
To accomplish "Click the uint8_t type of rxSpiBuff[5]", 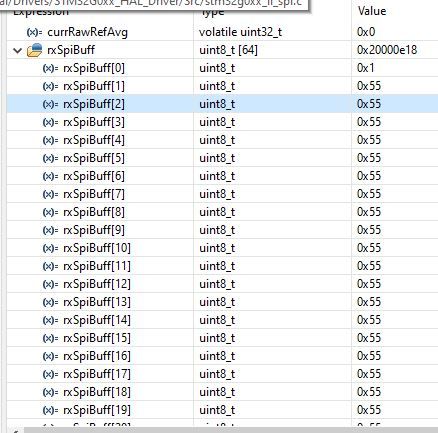I will tap(217, 158).
